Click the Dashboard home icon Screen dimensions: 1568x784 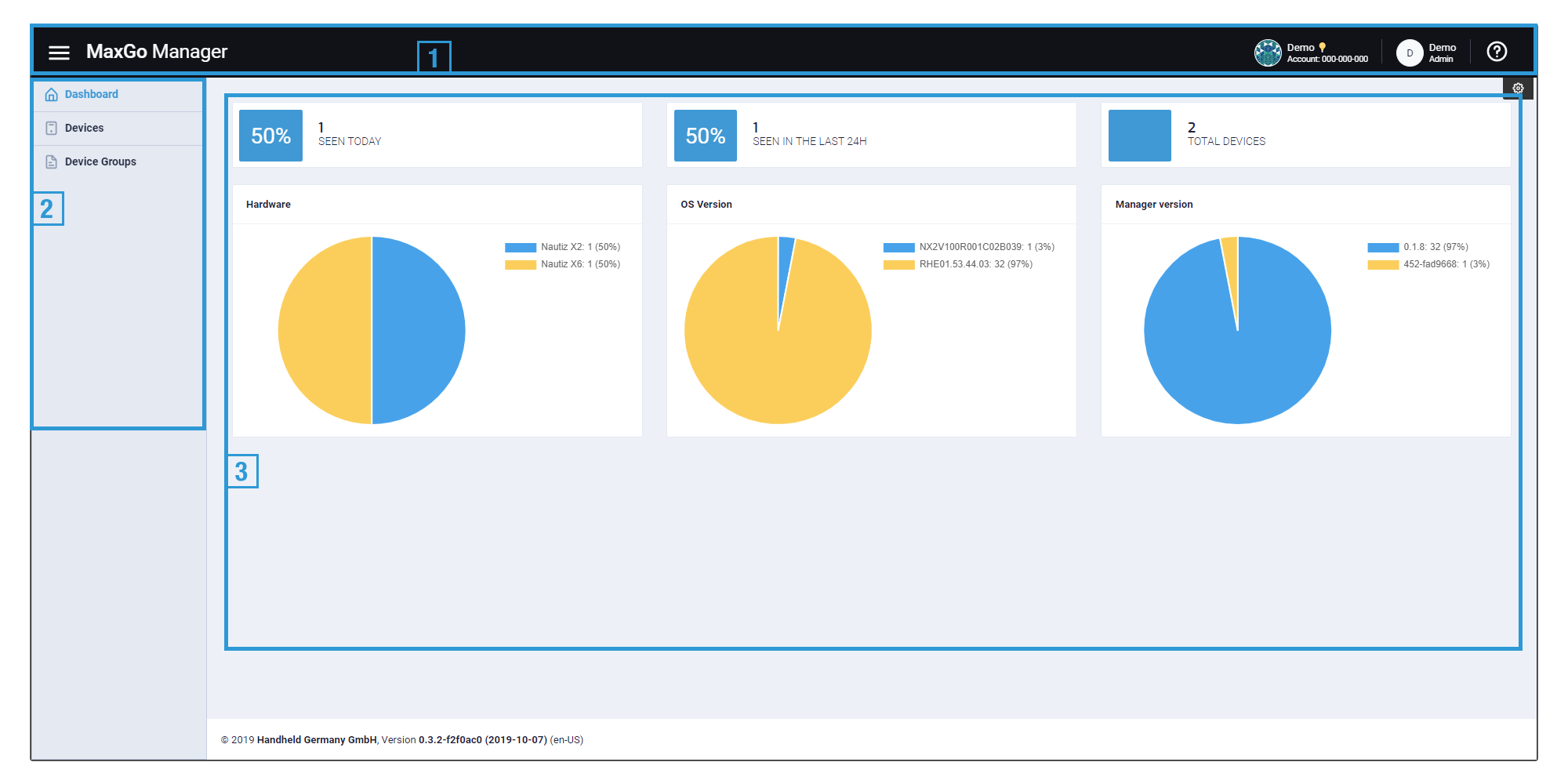tap(52, 95)
